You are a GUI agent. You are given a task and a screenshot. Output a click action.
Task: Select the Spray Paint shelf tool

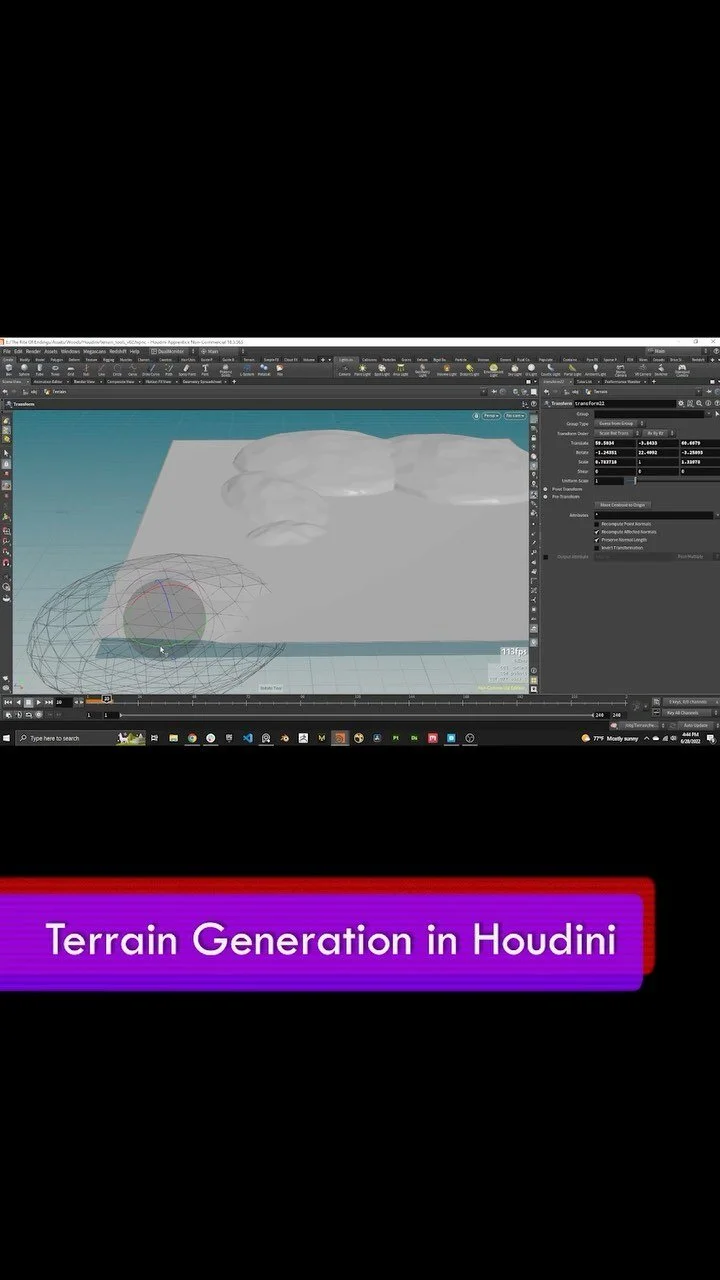187,370
